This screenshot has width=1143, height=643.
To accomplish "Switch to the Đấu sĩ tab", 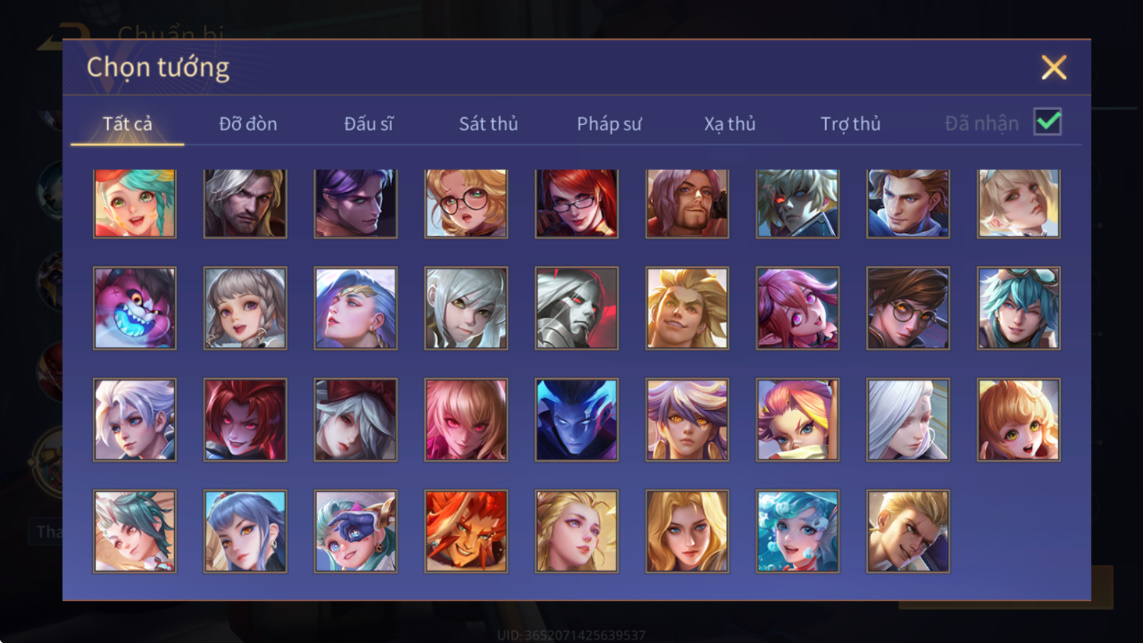I will tap(368, 124).
